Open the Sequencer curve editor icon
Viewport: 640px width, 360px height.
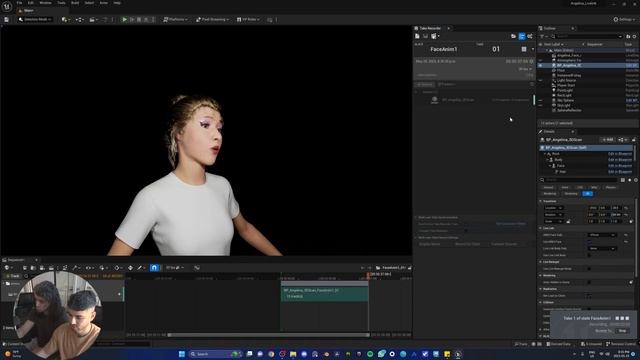197,268
